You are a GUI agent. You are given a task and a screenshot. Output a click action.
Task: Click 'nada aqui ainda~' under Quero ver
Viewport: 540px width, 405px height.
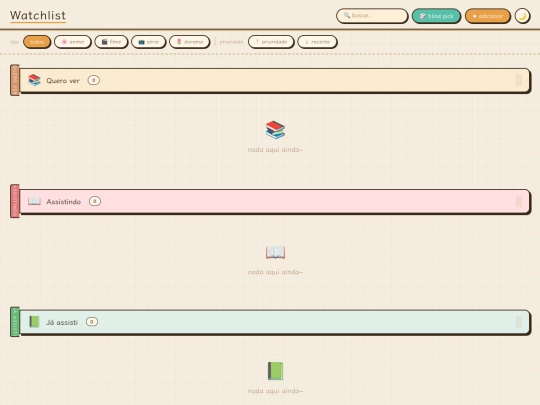[x=275, y=149]
